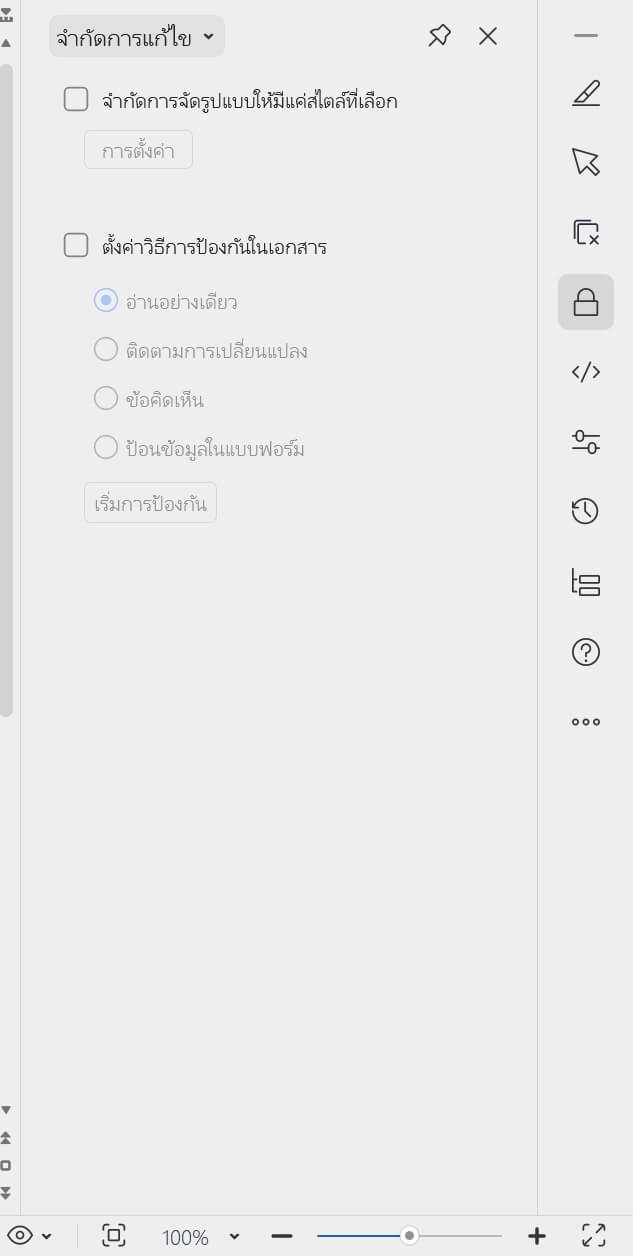The height and width of the screenshot is (1256, 633).
Task: Open the adjustment settings sidebar icon
Action: (x=585, y=441)
